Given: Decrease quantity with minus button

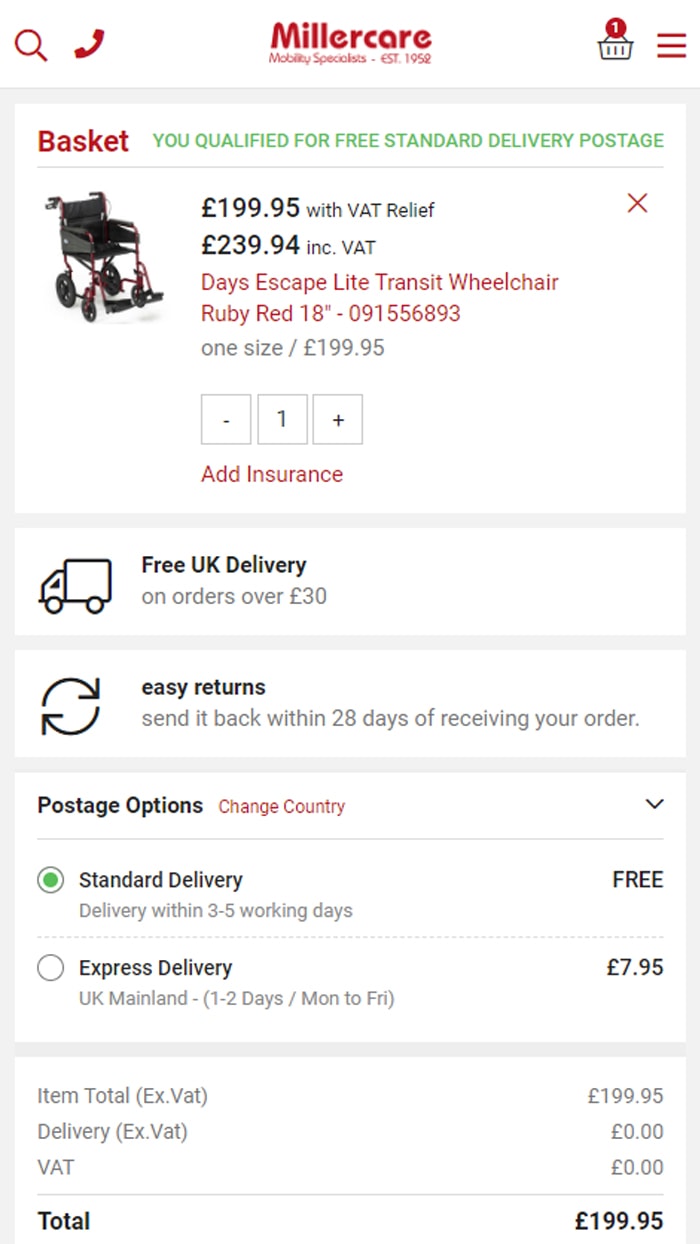Looking at the screenshot, I should 226,420.
